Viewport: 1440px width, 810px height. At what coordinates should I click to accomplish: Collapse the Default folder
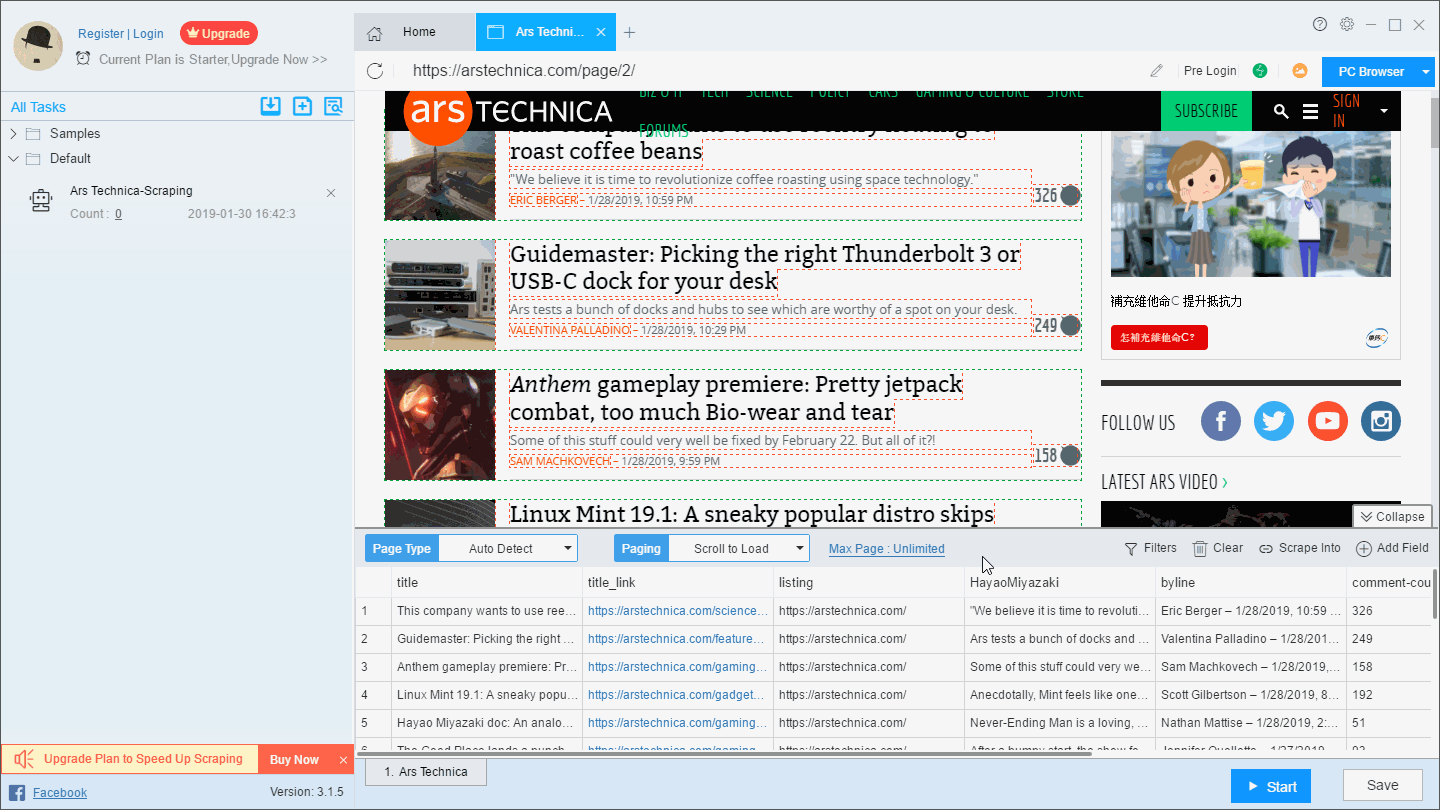click(x=13, y=158)
